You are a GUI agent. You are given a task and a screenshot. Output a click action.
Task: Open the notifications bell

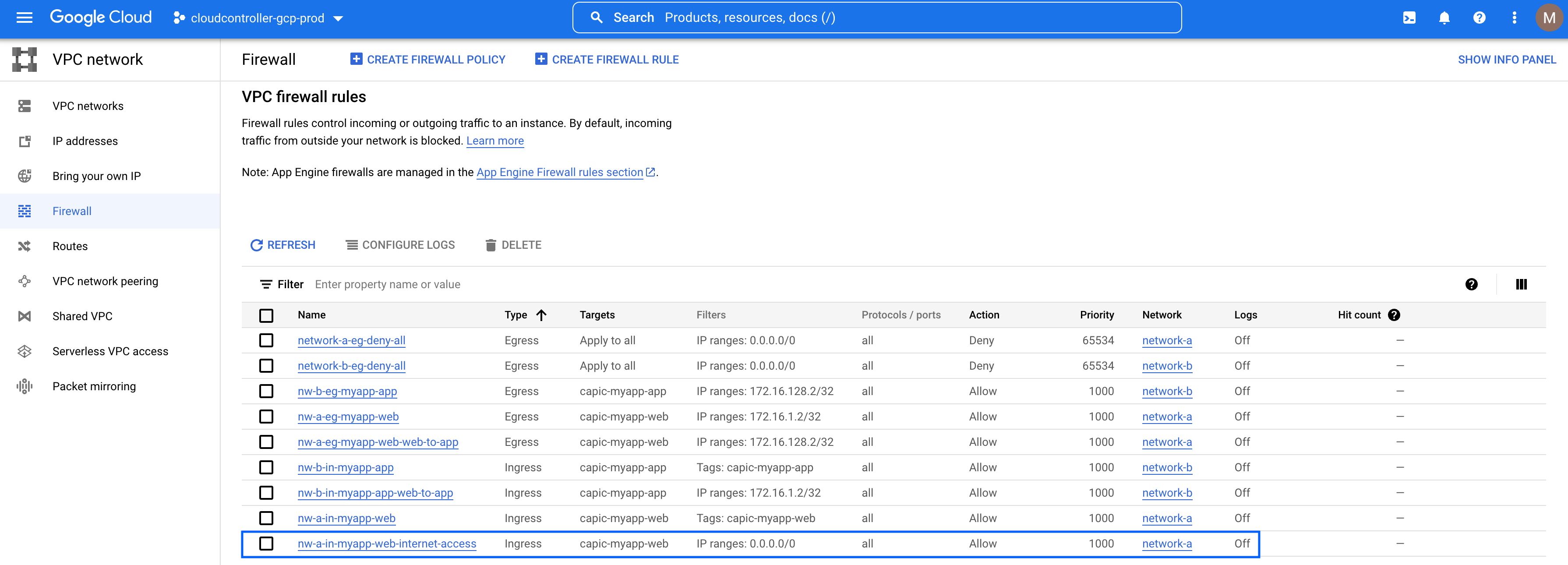[x=1444, y=18]
